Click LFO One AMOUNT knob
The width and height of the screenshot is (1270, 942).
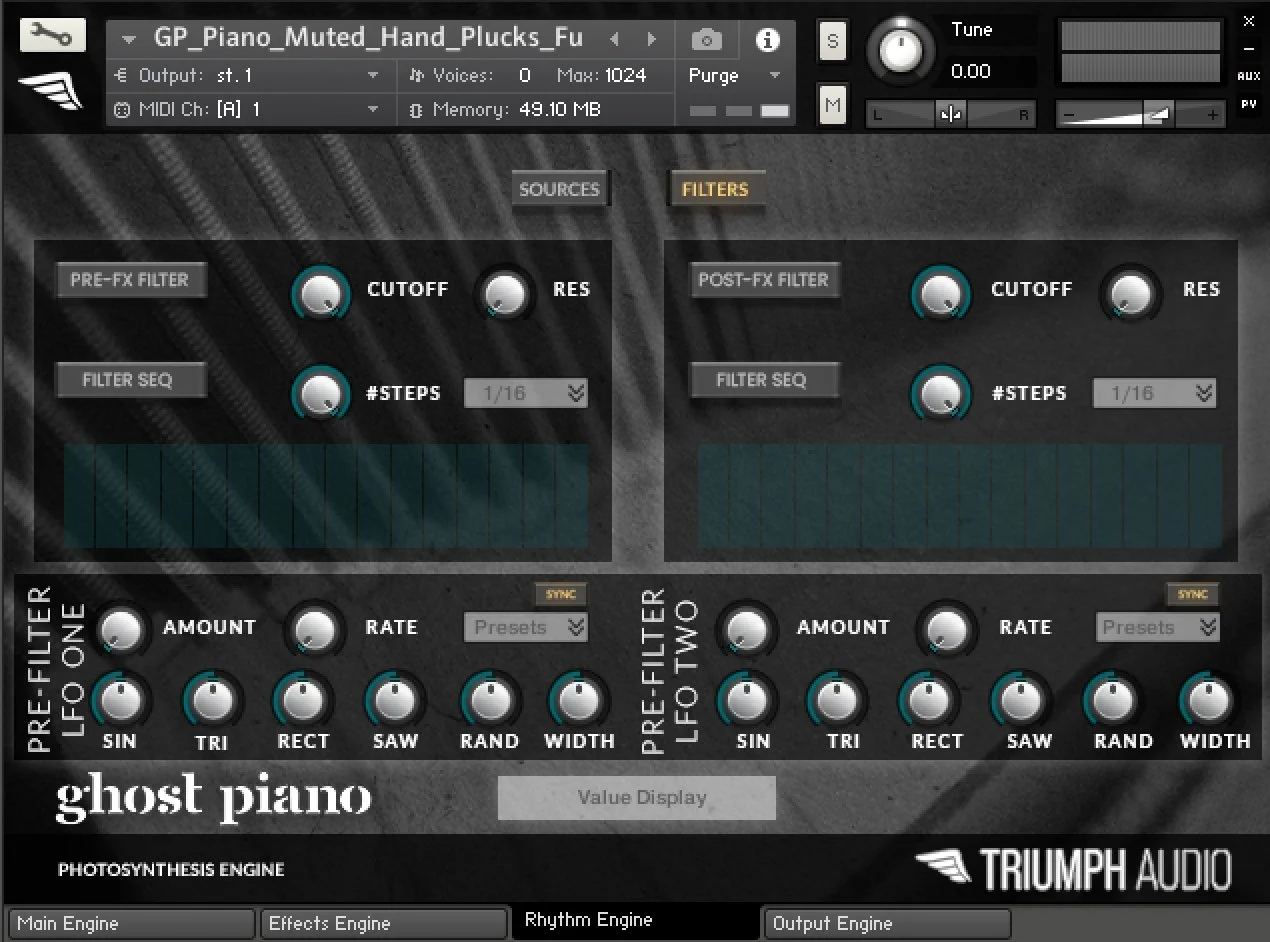122,629
